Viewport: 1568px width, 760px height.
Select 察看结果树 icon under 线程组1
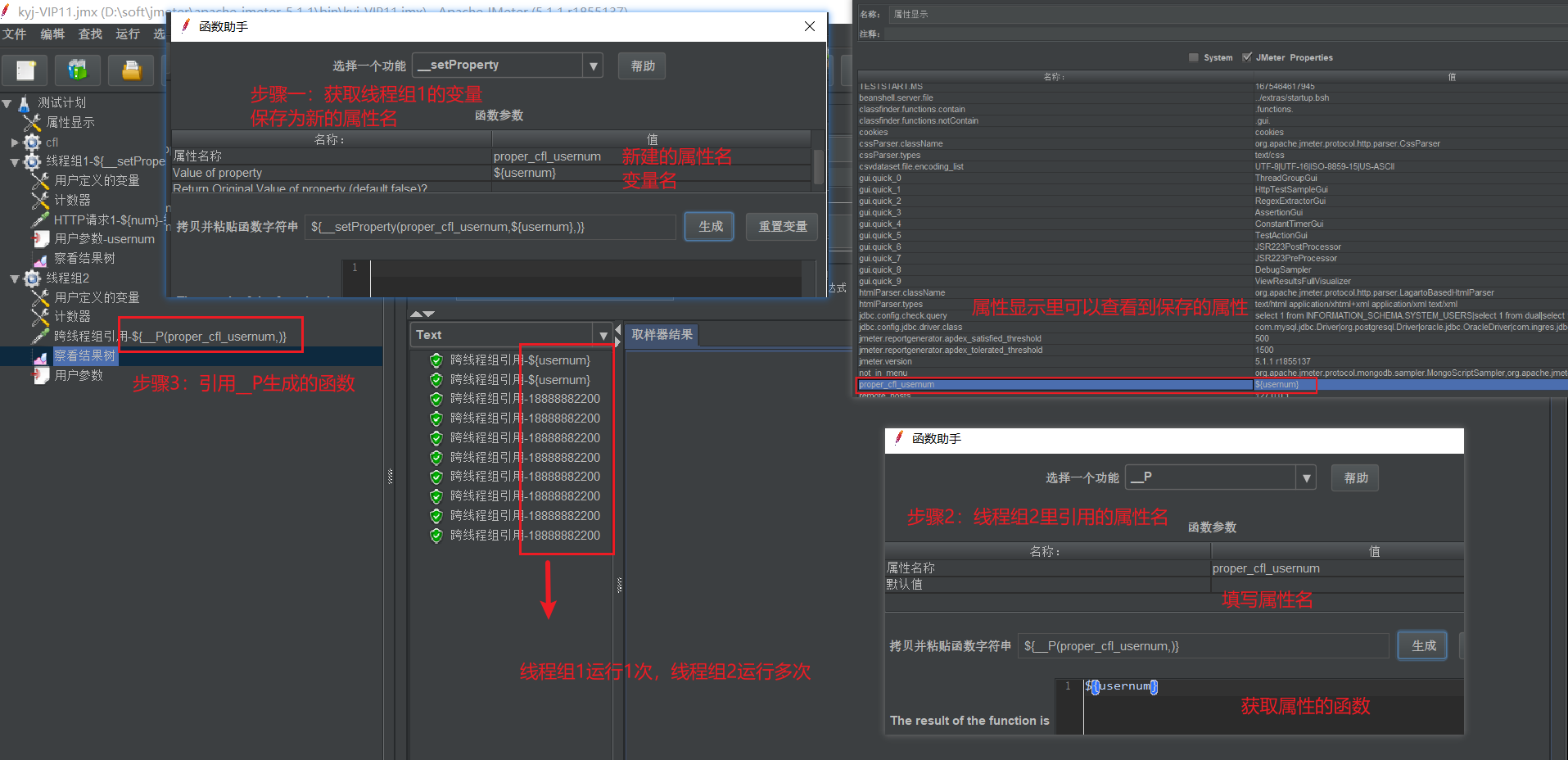pyautogui.click(x=41, y=259)
